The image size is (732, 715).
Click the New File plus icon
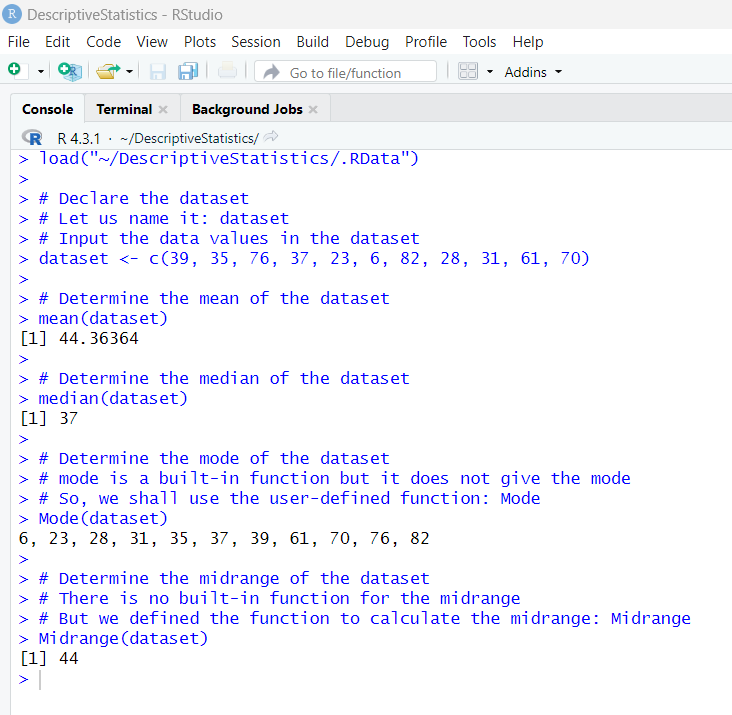pos(15,71)
